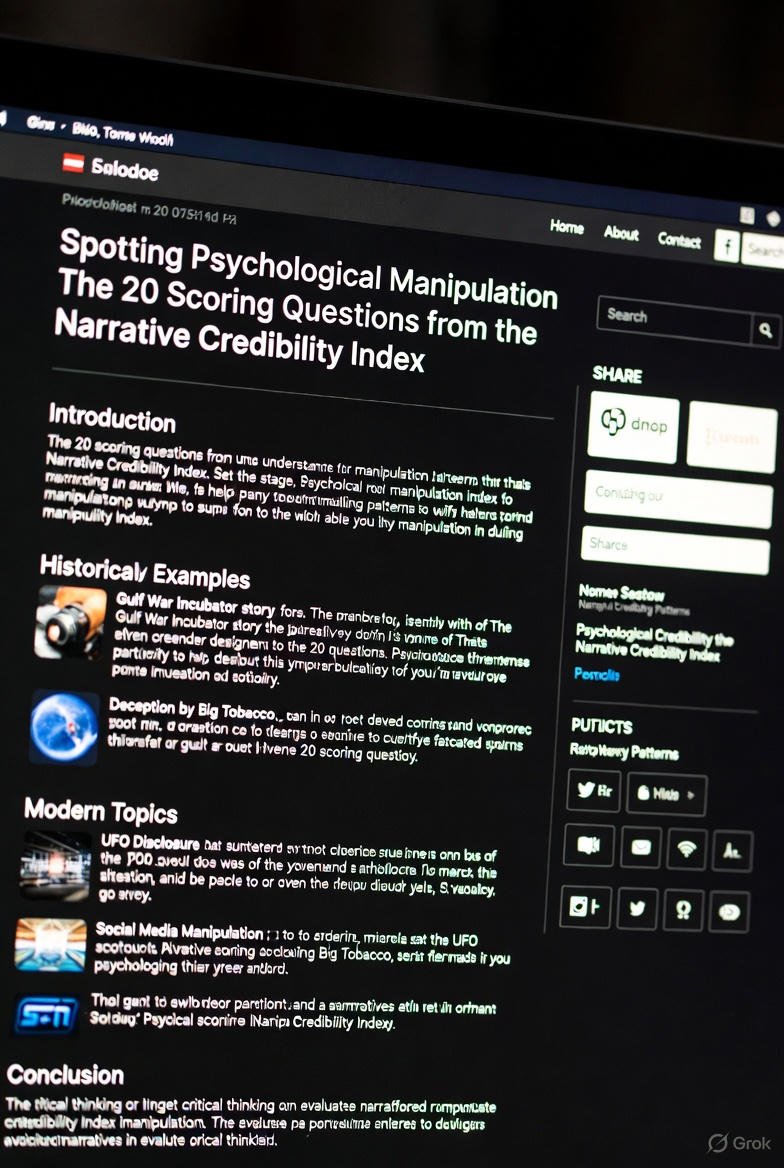Viewport: 784px width, 1168px height.
Task: Click the Twitter bird share button
Action: coord(592,790)
